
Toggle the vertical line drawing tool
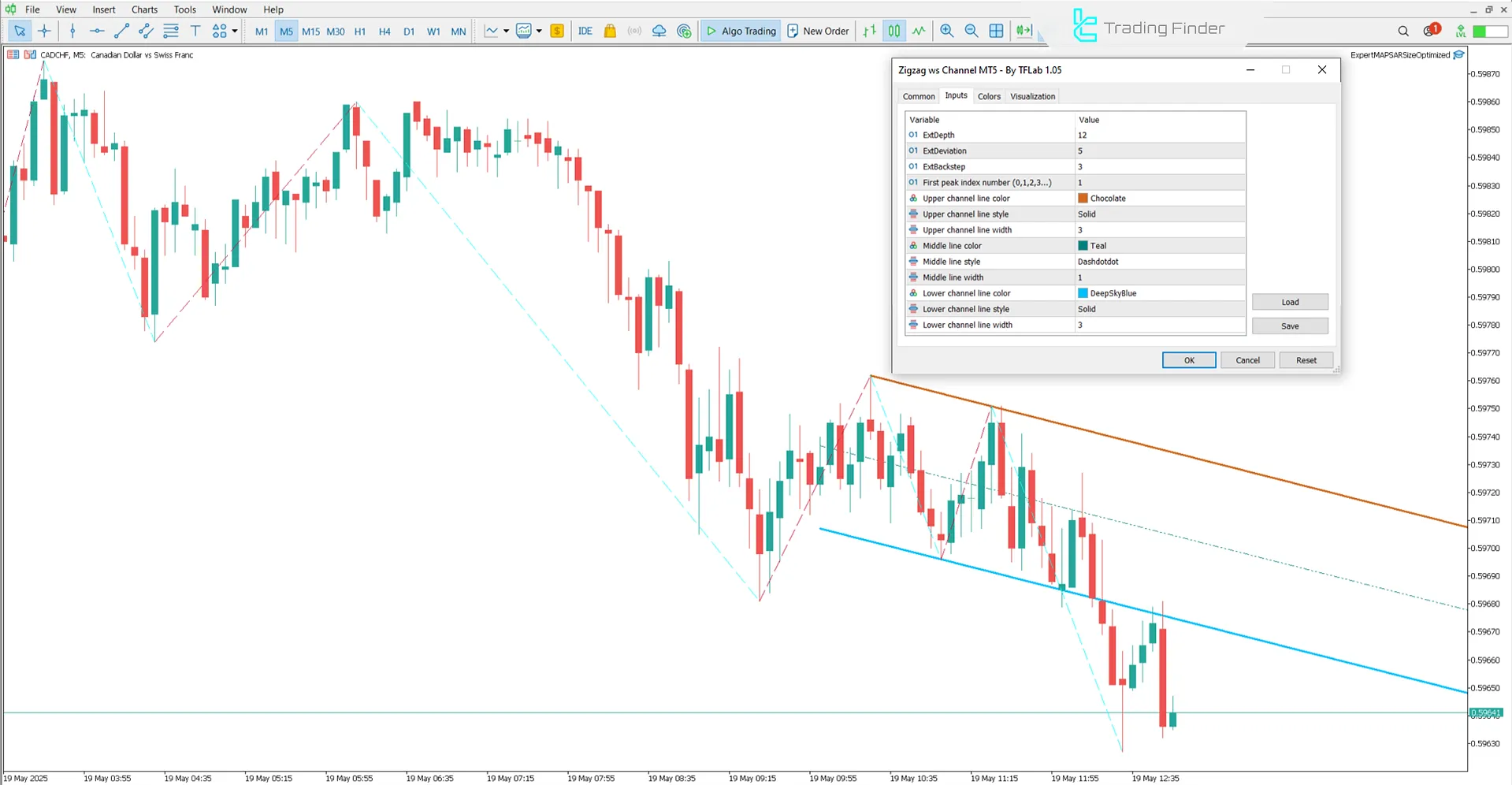tap(72, 31)
